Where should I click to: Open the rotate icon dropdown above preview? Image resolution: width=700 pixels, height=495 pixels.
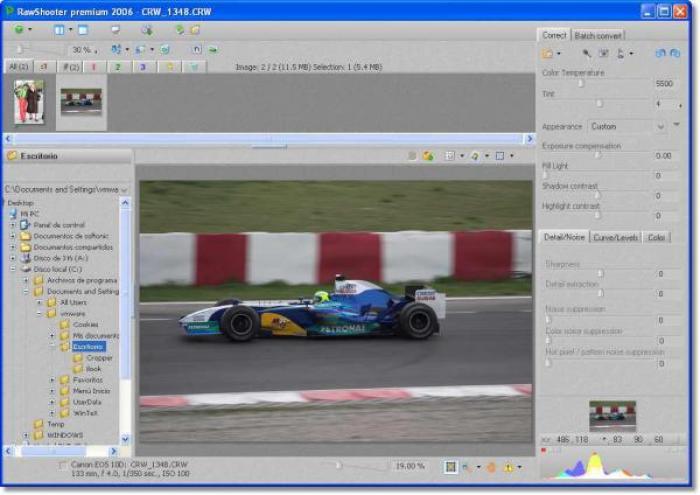coord(487,156)
